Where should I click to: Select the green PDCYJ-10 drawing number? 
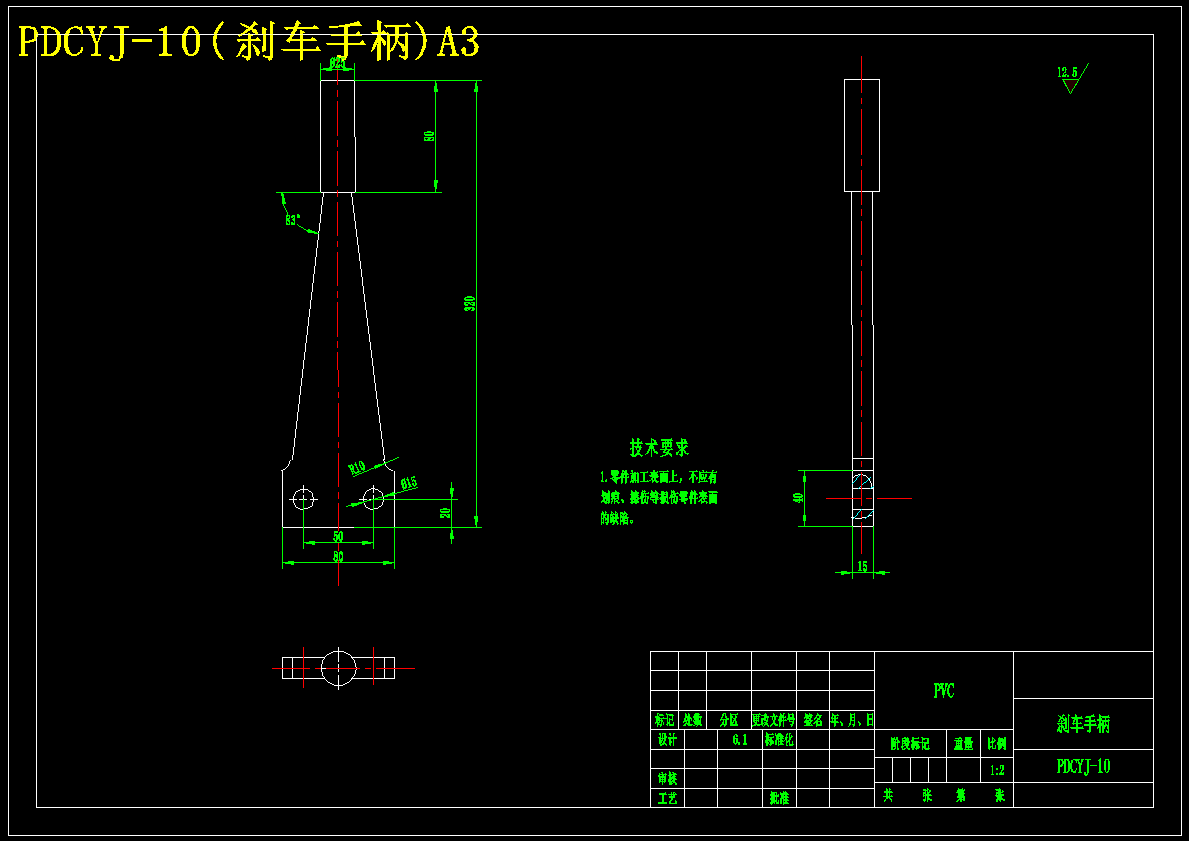(1084, 767)
